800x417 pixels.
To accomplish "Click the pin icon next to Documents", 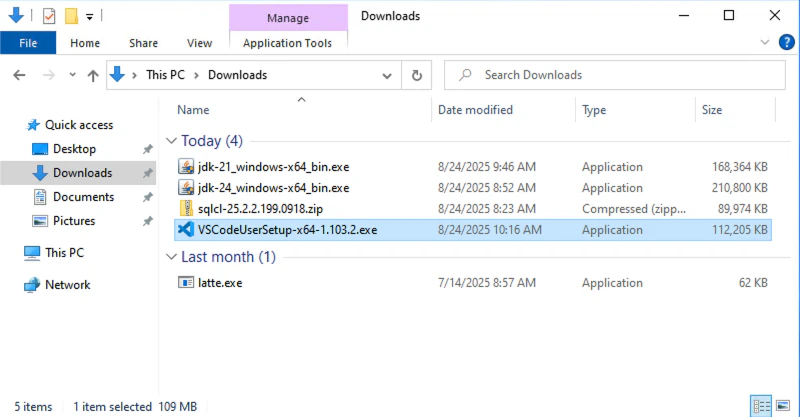I will 147,197.
